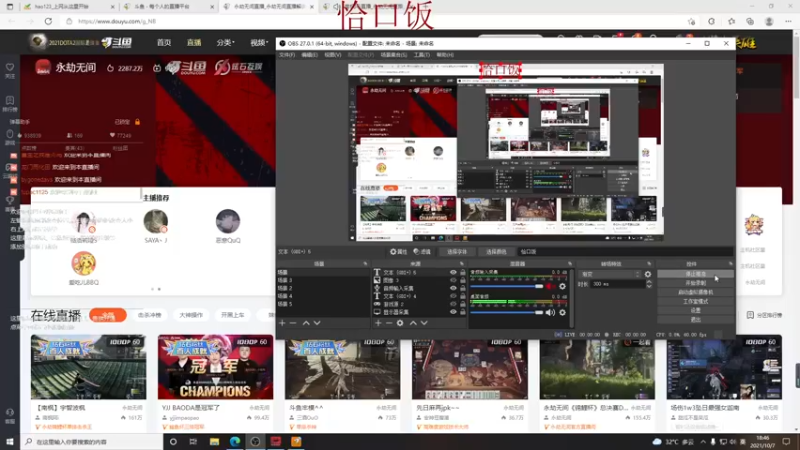Toggle visibility of 游戏源 2 source
Screen dimensions: 800x450
453,304
